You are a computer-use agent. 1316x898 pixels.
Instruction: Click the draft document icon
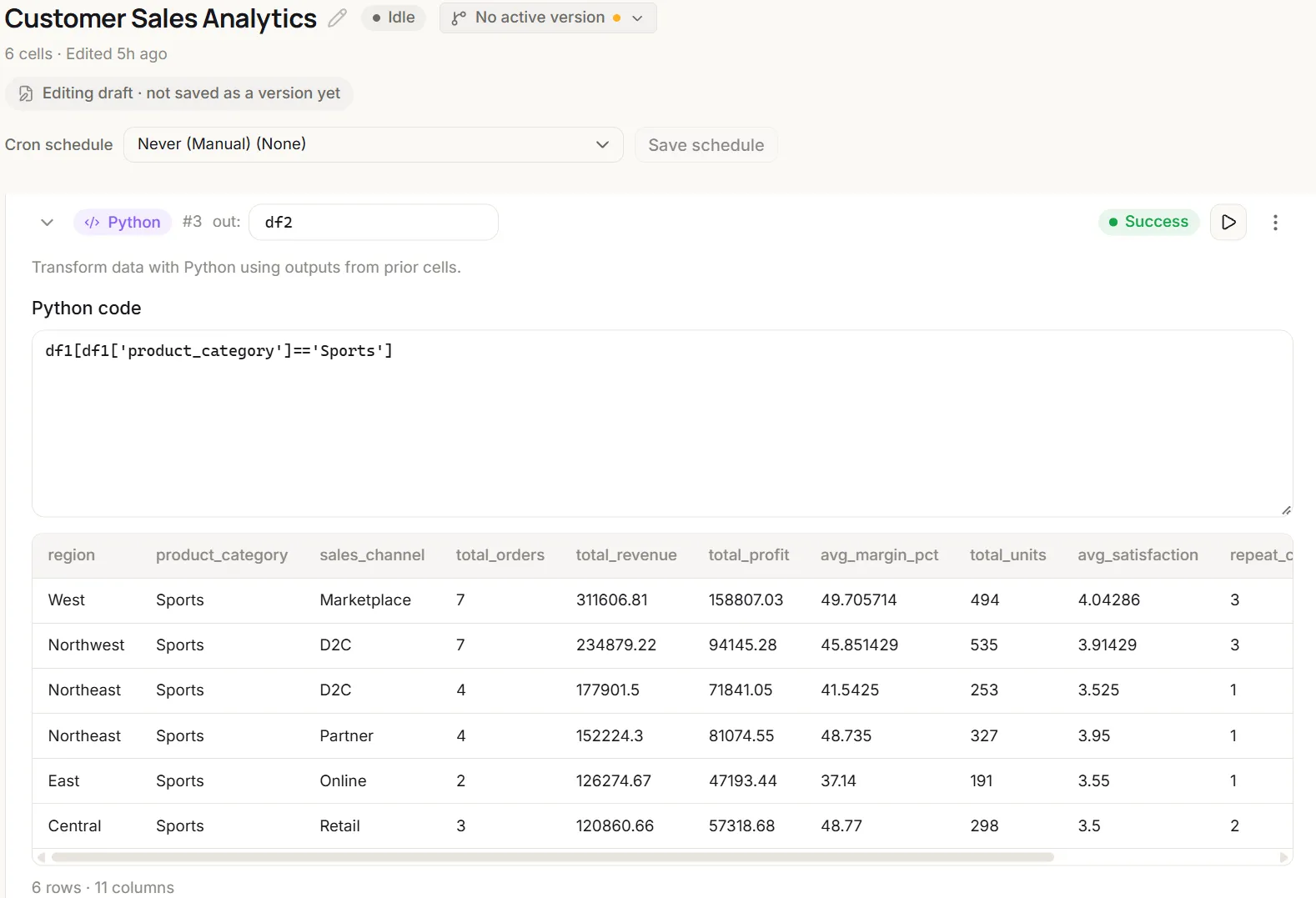pyautogui.click(x=26, y=93)
